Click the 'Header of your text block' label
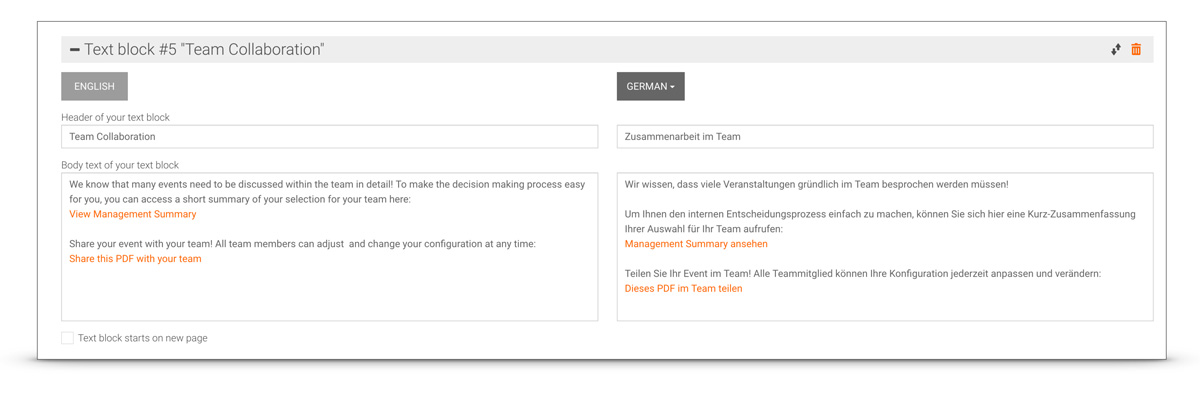Viewport: 1200px width, 400px height. coord(115,117)
